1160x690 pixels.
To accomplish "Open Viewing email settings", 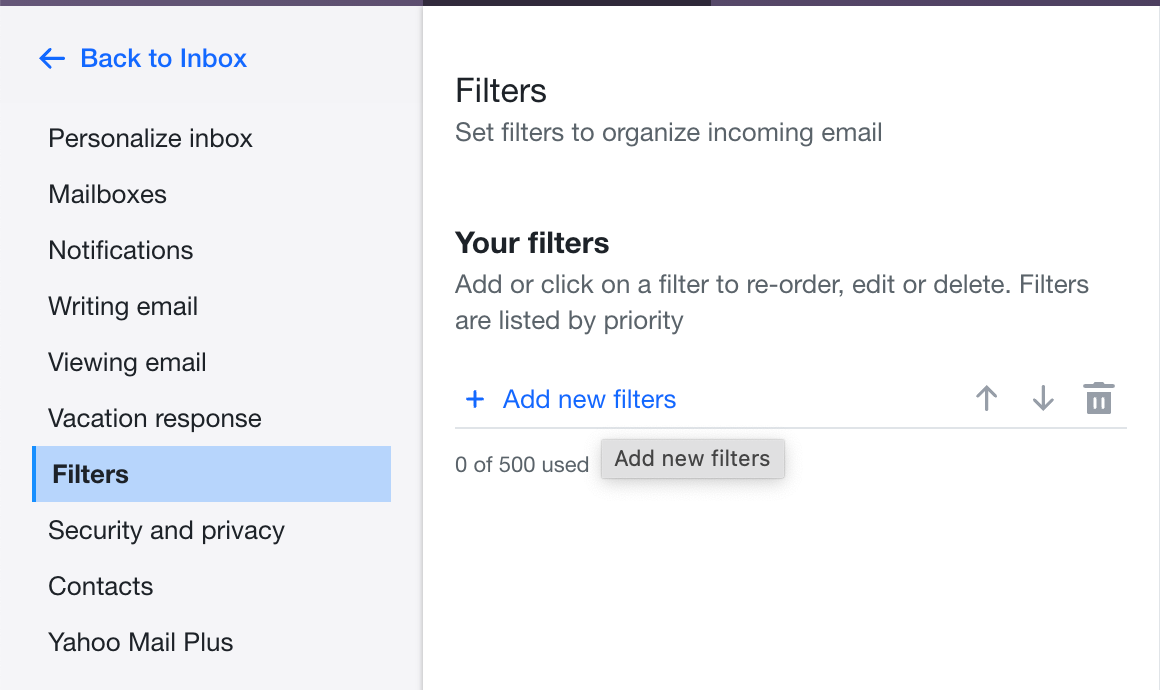I will point(127,362).
